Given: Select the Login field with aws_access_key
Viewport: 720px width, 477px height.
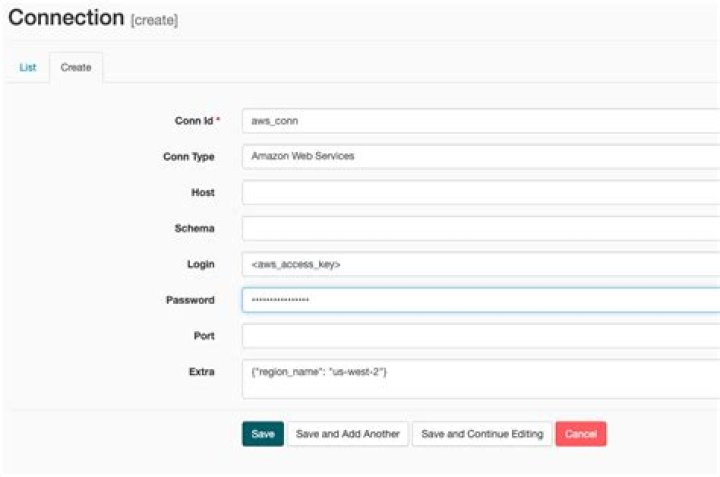Looking at the screenshot, I should pos(480,264).
